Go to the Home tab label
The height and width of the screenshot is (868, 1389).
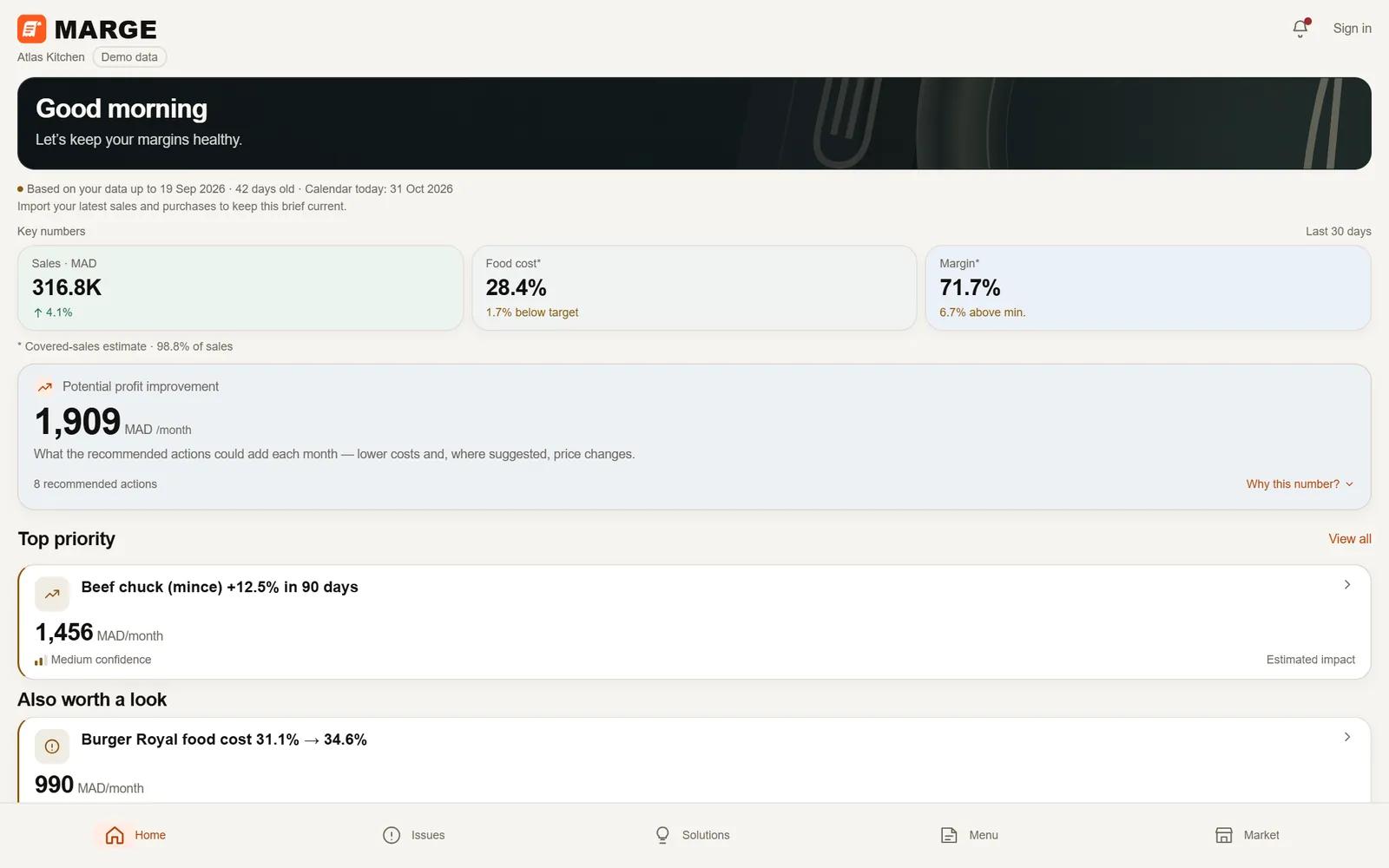(x=150, y=835)
